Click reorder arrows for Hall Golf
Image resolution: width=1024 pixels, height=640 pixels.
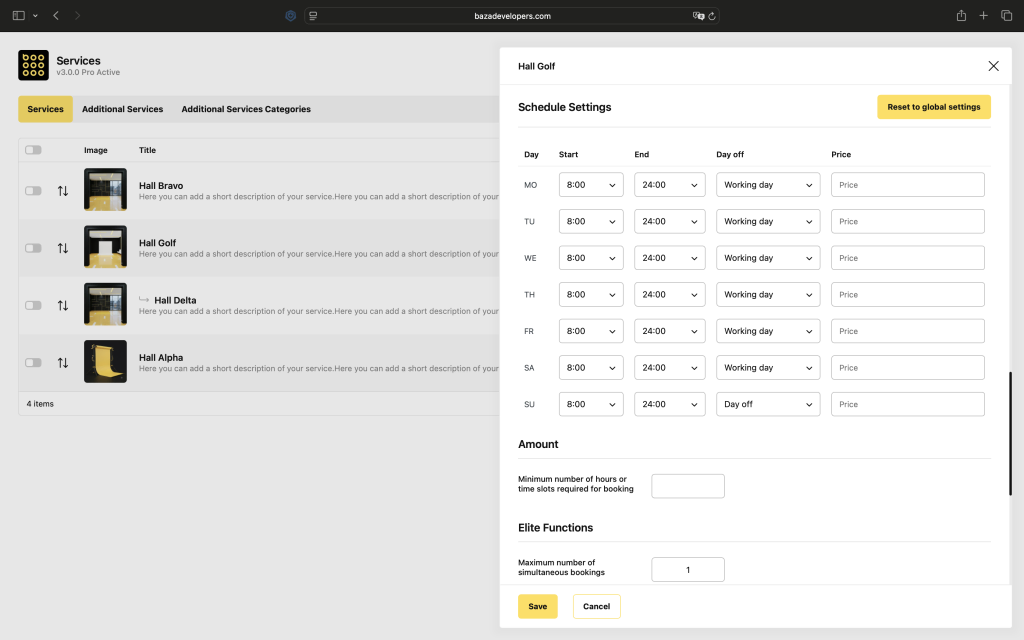pos(63,248)
